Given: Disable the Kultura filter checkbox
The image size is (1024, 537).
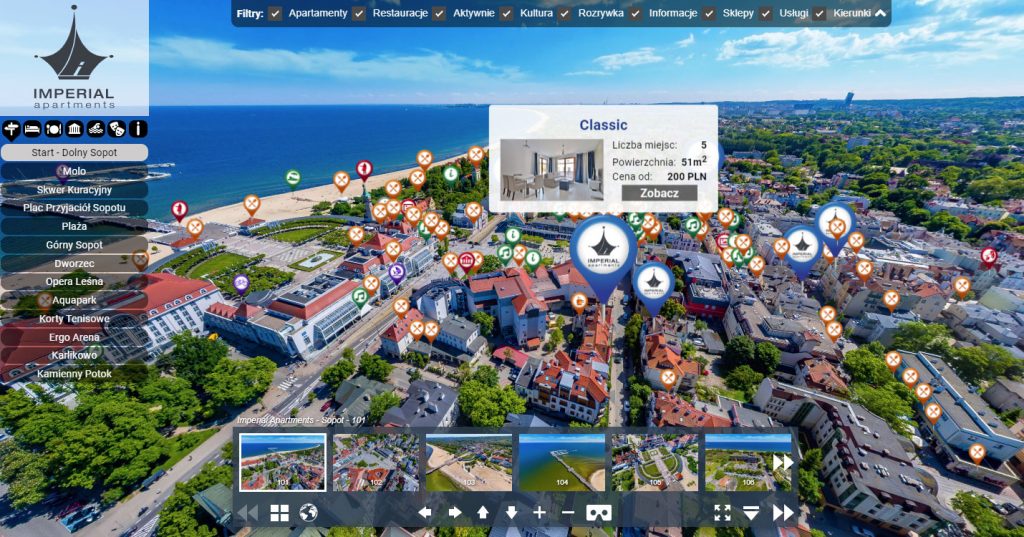Looking at the screenshot, I should (x=507, y=14).
